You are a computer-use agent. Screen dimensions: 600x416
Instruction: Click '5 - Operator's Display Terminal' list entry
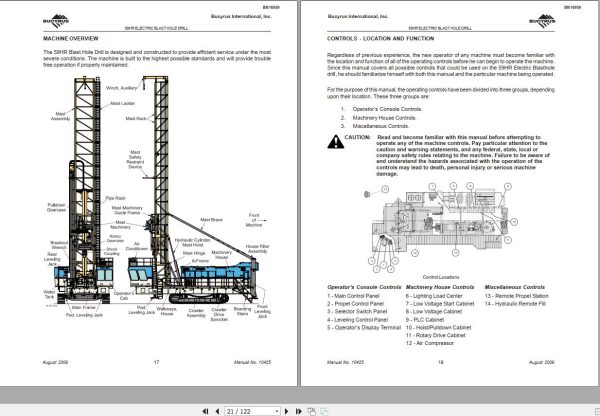point(364,328)
